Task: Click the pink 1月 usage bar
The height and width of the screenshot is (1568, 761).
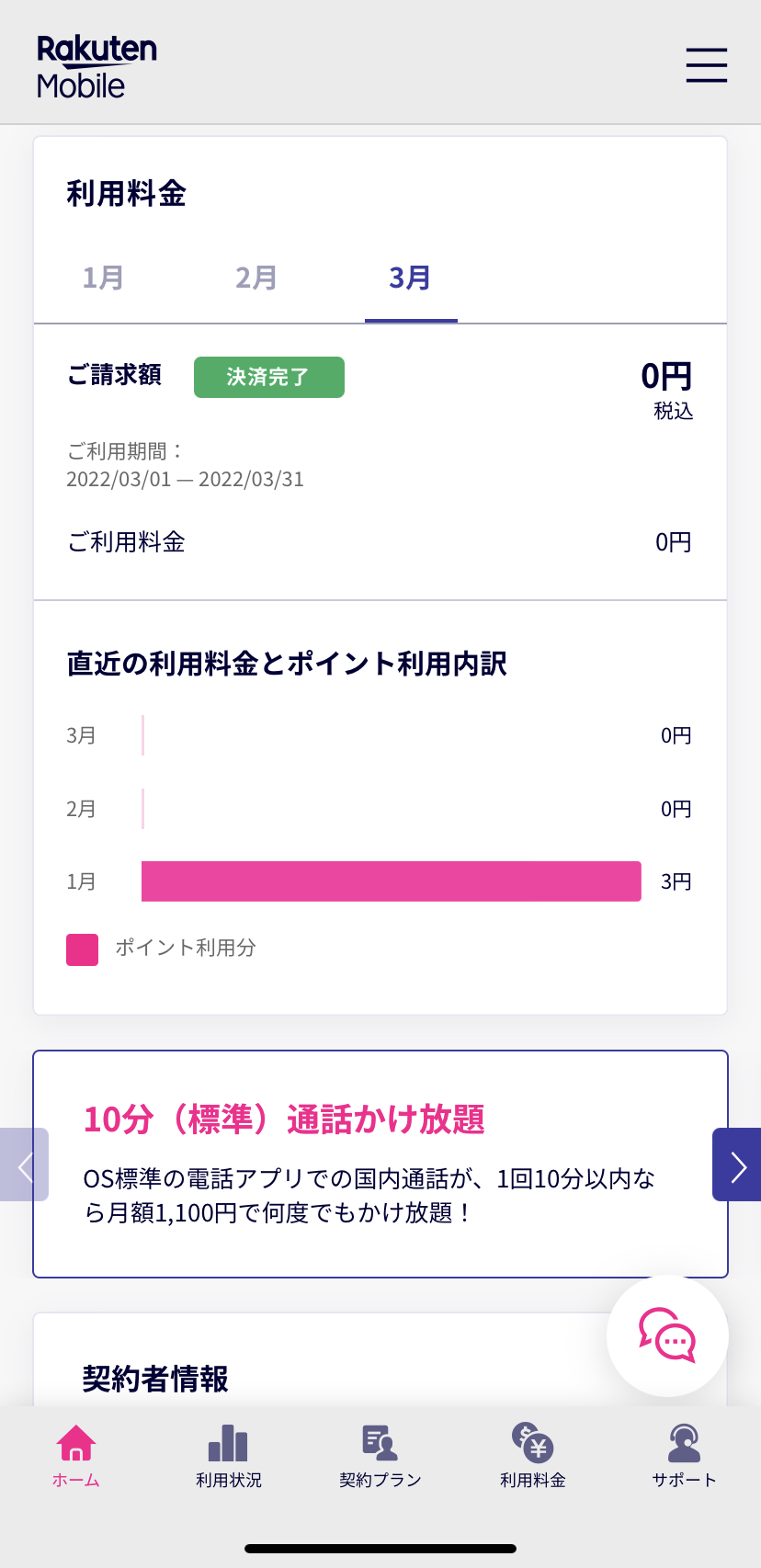Action: [x=391, y=881]
